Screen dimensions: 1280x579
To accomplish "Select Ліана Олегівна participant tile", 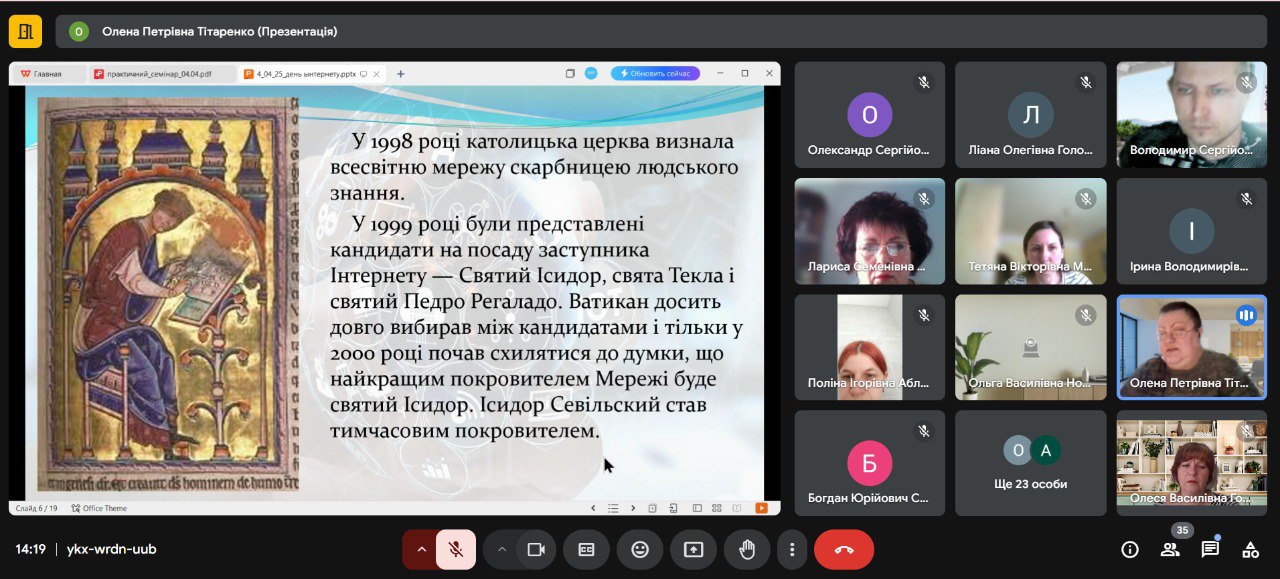I will click(x=1031, y=115).
